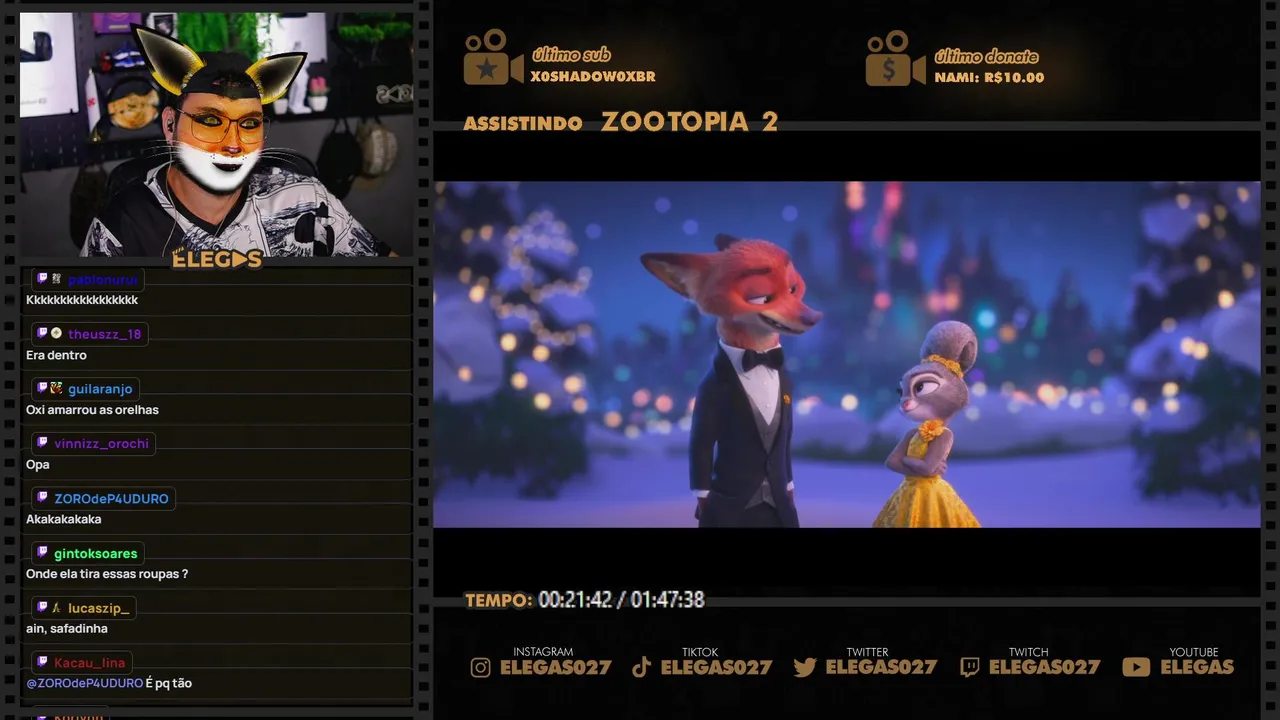Click the streamer webcam feed
Image resolution: width=1280 pixels, height=720 pixels.
217,134
